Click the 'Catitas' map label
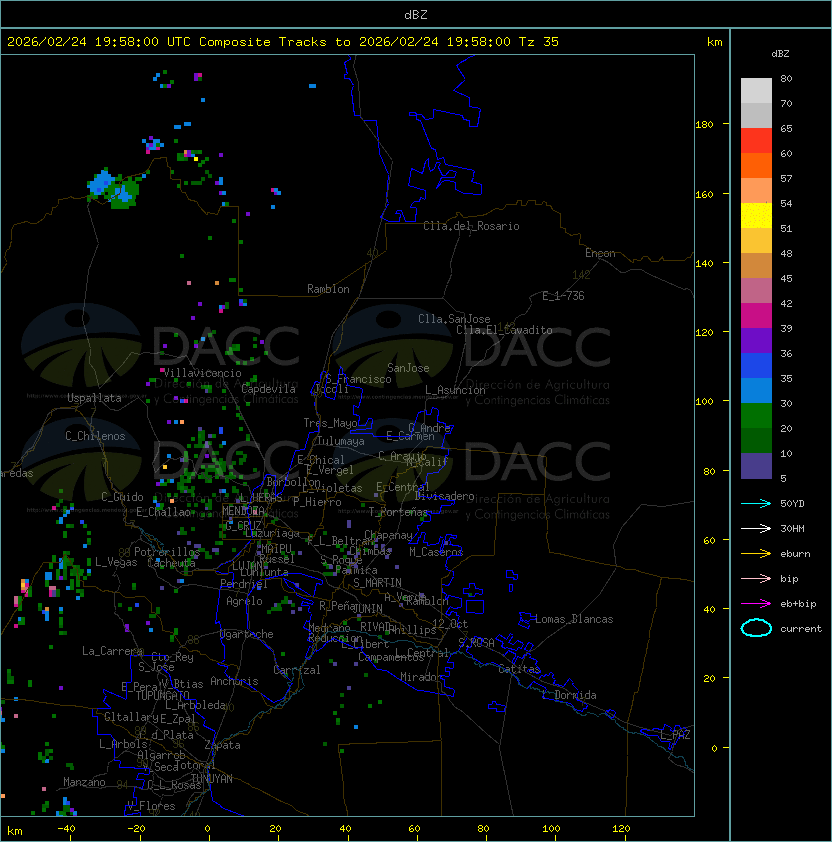Screen dimensions: 832x842 [519, 669]
